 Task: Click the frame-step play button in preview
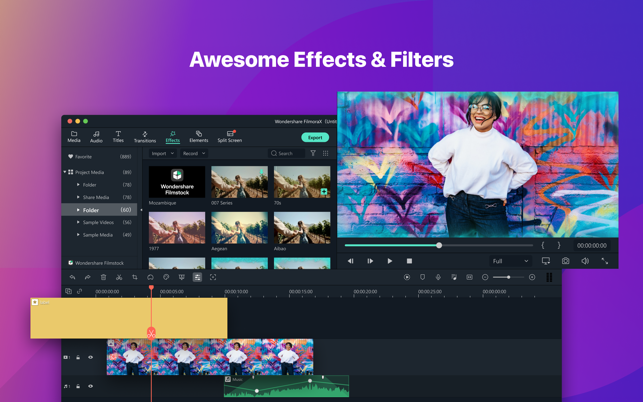pos(370,261)
